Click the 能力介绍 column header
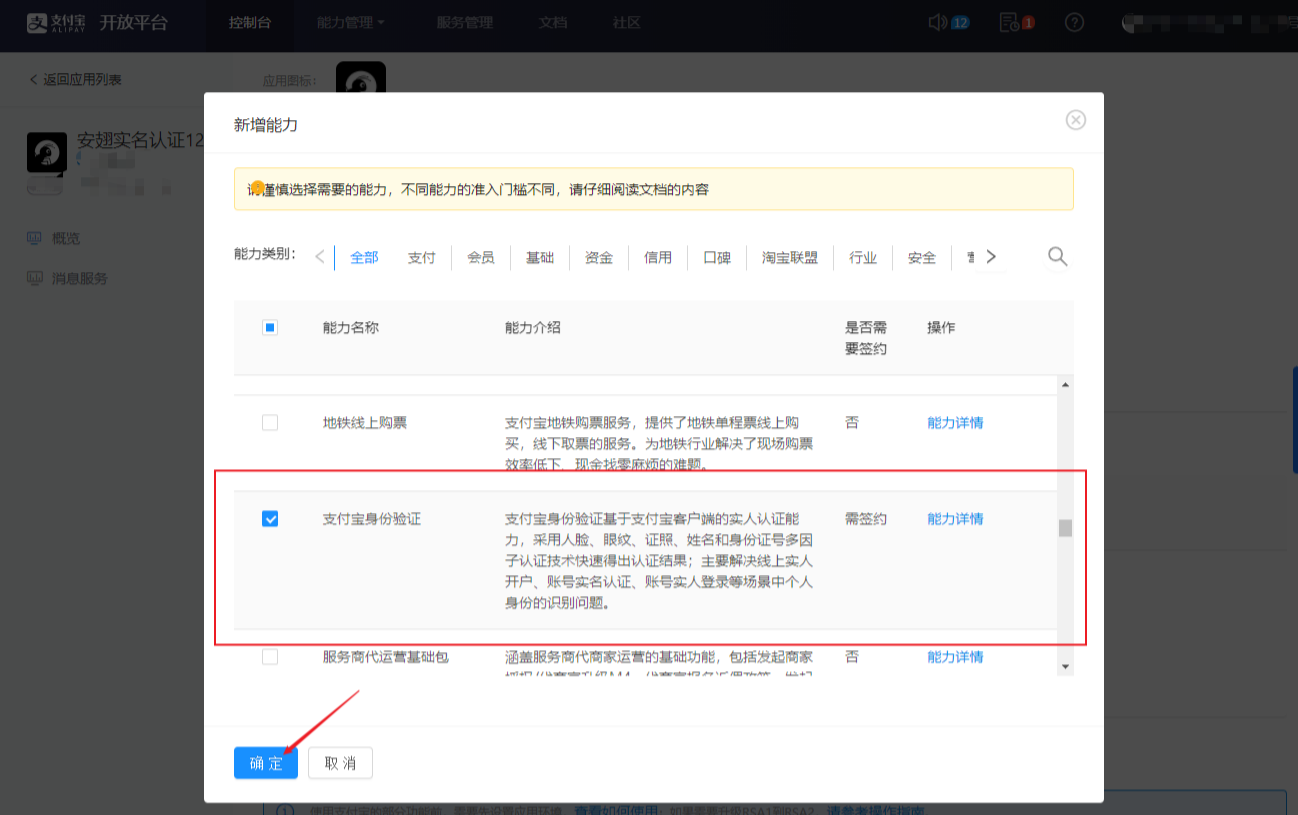The height and width of the screenshot is (815, 1298). coord(533,327)
